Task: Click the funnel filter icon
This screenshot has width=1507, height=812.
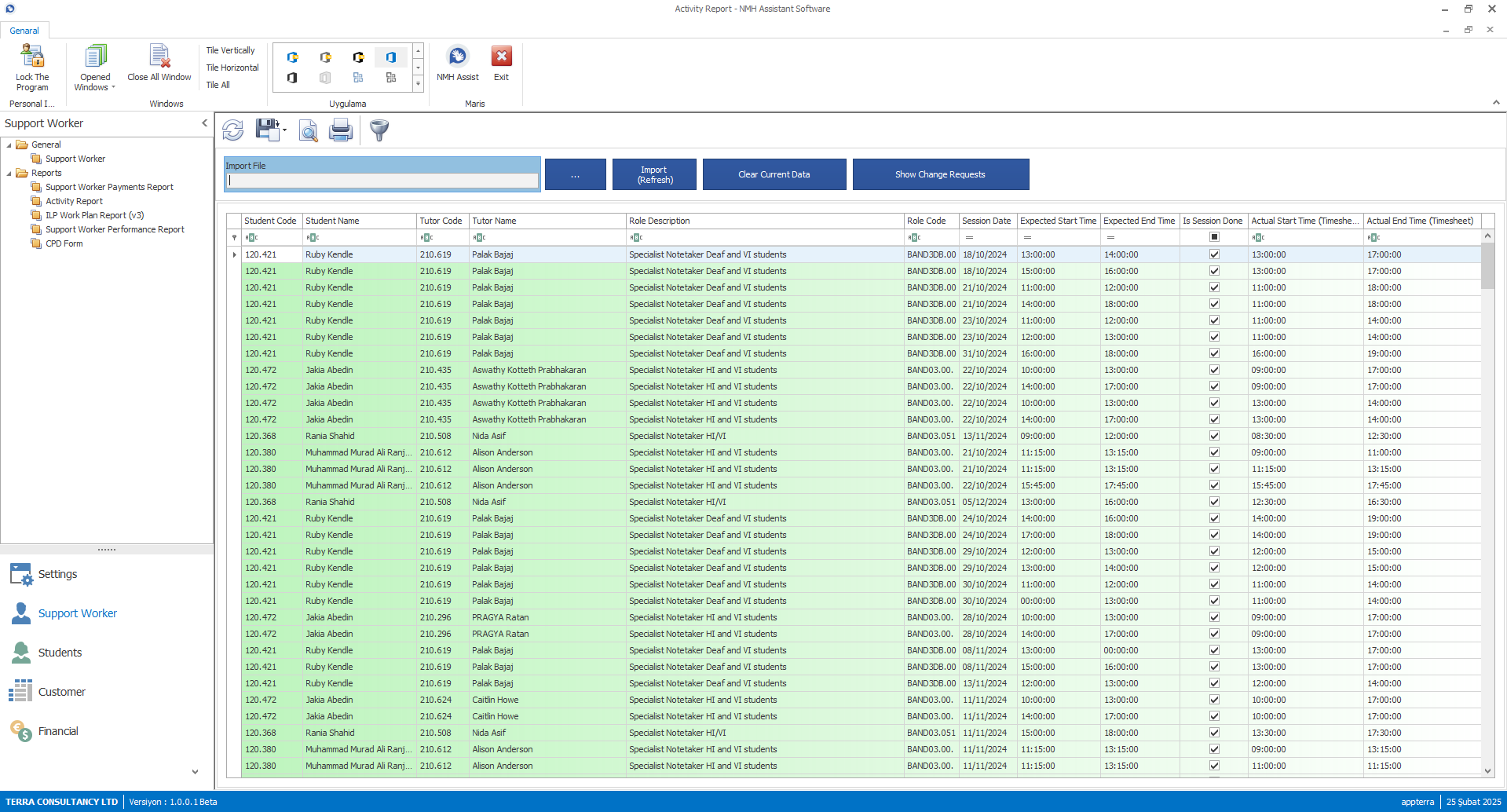Action: point(379,130)
